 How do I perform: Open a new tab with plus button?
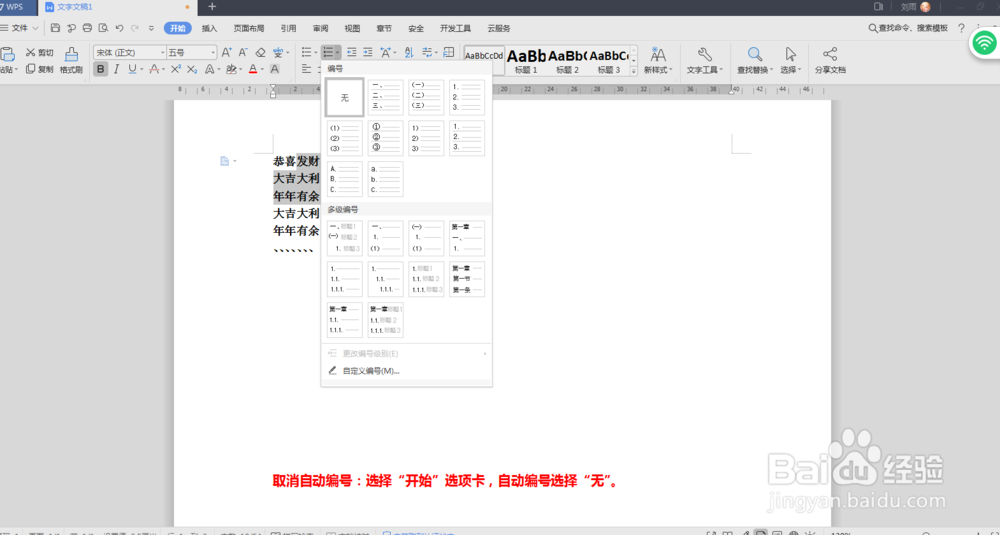pos(212,7)
